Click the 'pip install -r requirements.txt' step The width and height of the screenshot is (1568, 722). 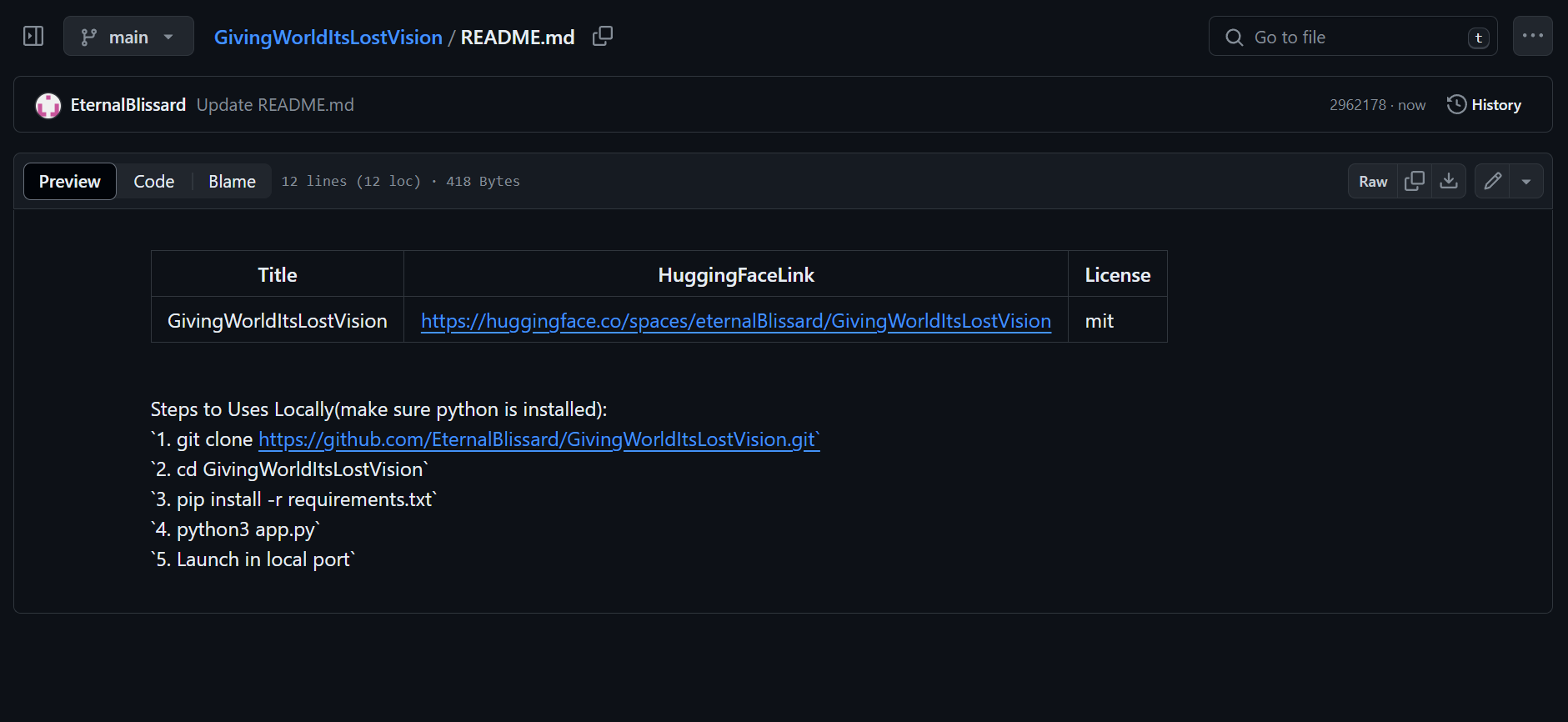(x=293, y=499)
